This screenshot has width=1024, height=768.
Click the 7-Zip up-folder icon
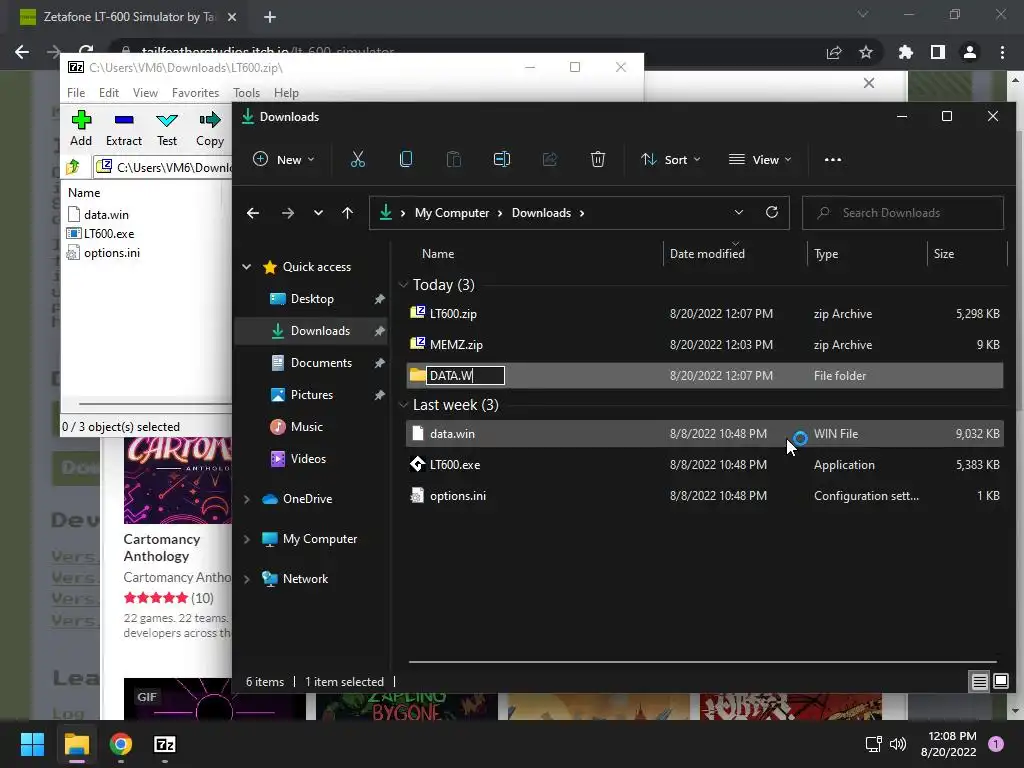coord(73,167)
